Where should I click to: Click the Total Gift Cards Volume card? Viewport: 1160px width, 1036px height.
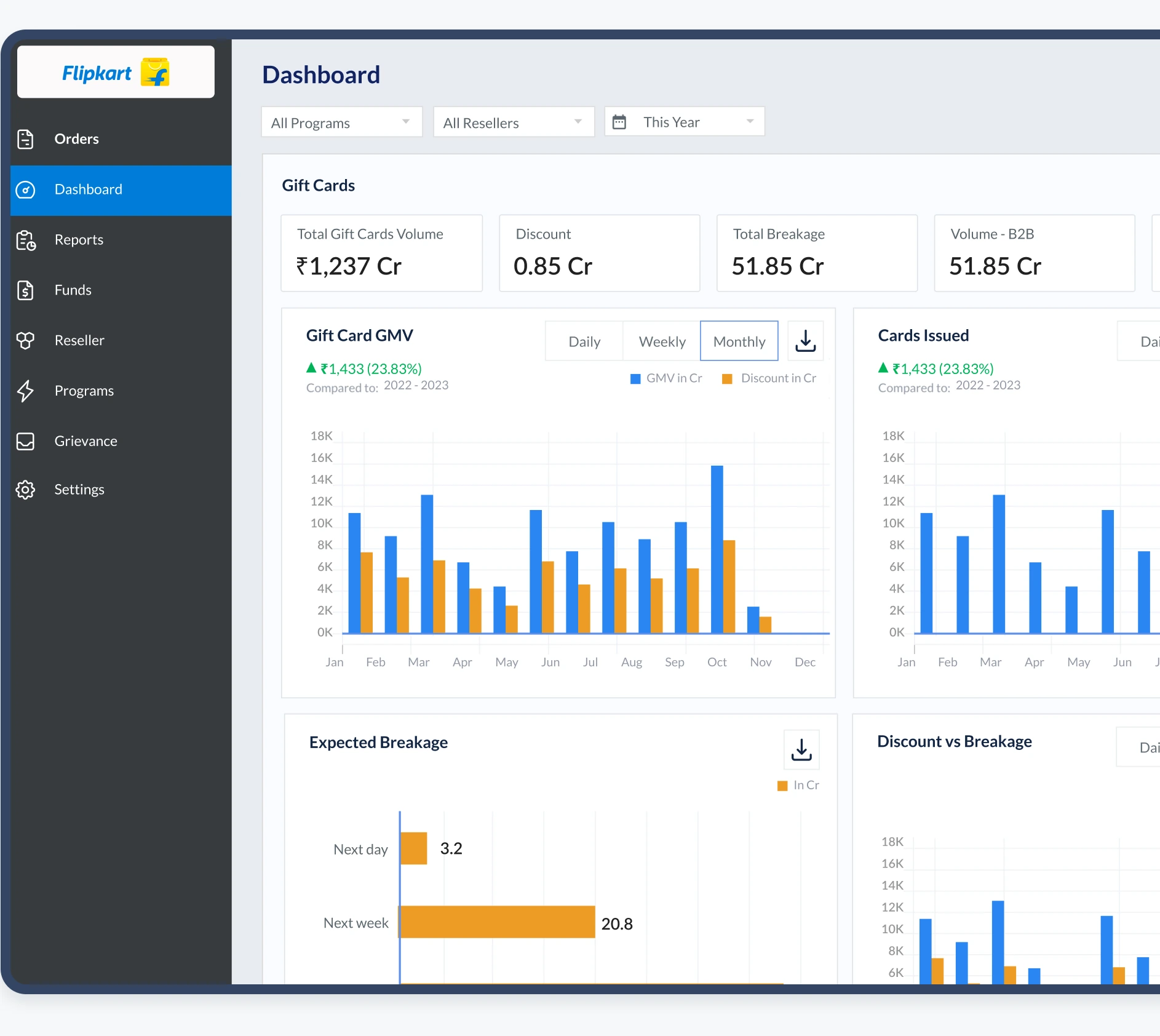tap(382, 253)
